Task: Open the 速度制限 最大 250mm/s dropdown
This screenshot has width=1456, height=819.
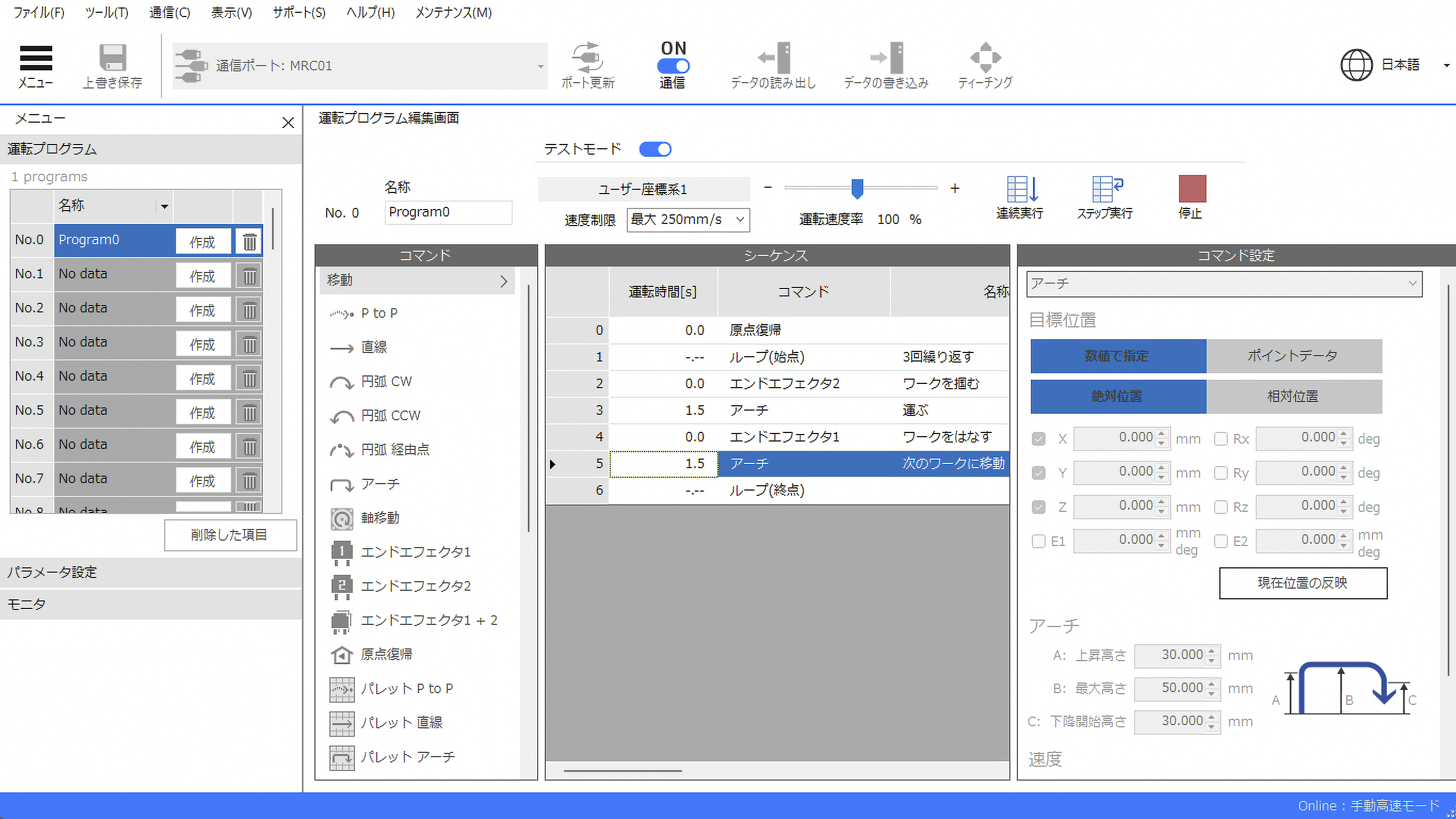Action: point(688,220)
